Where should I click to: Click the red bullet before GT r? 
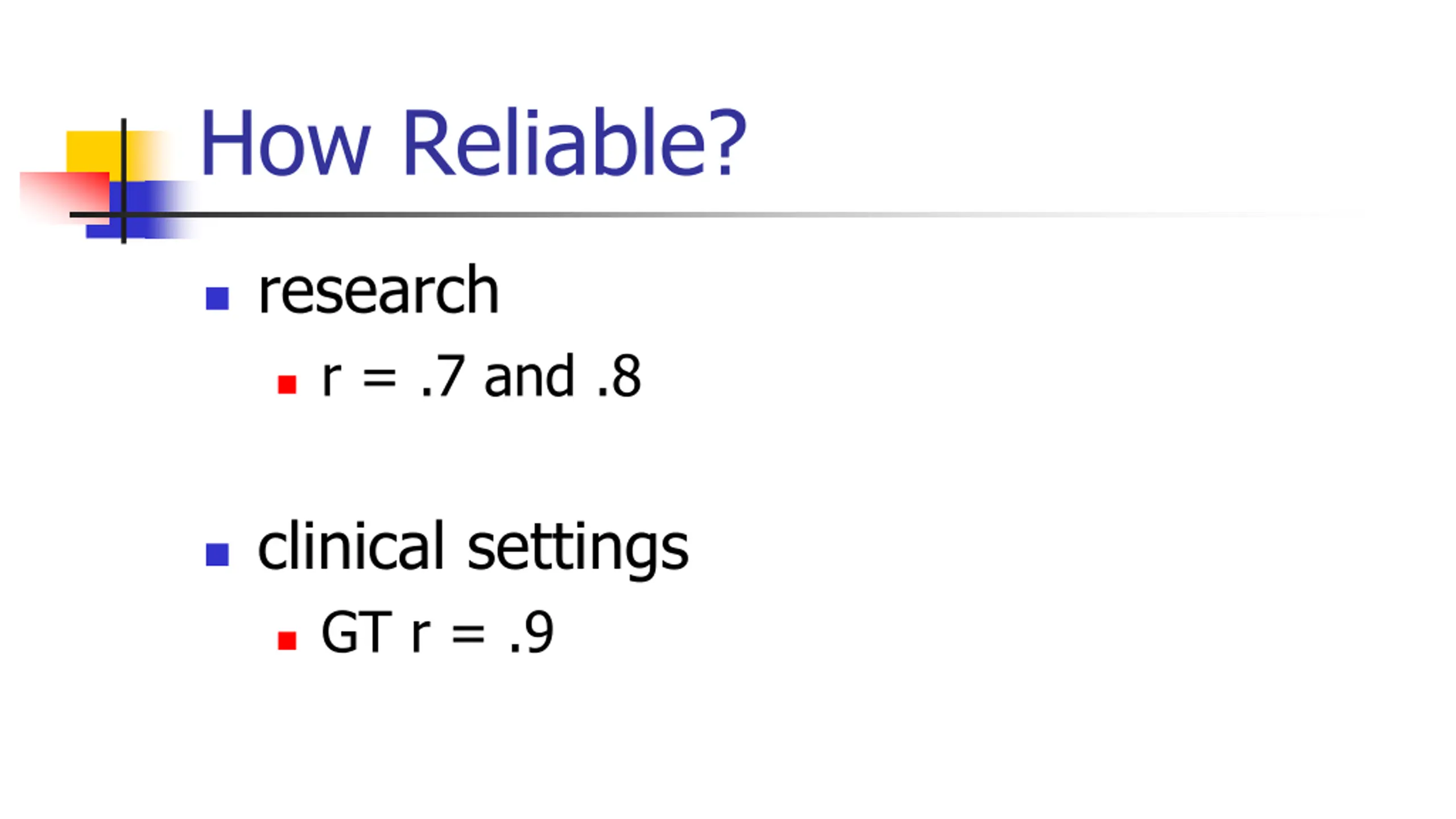point(287,640)
